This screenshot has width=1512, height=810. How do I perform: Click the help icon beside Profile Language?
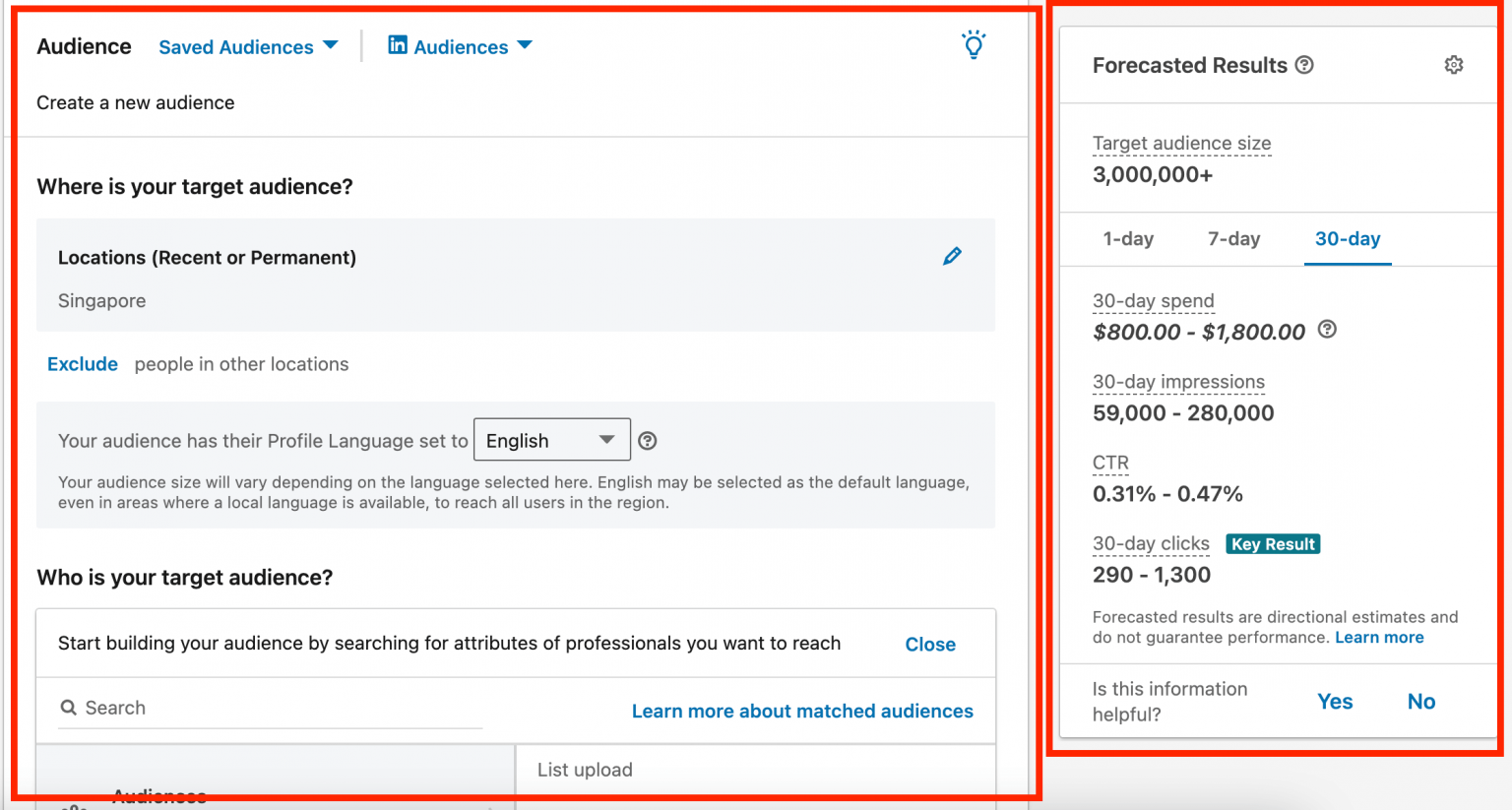(x=647, y=440)
